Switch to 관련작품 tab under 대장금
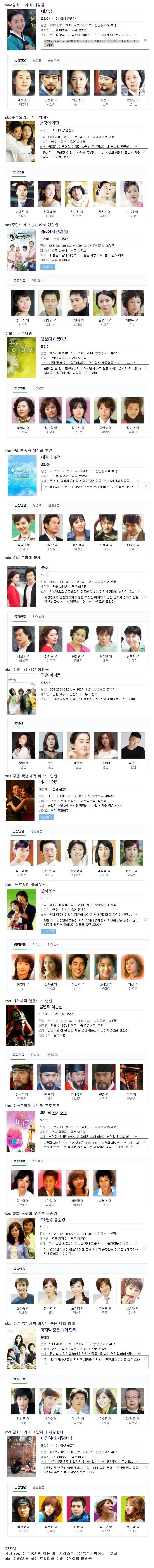 pos(54,60)
